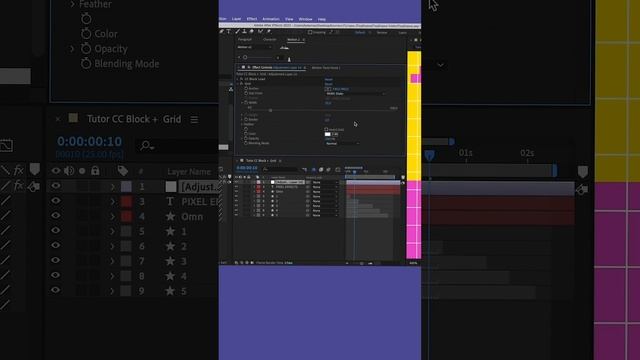Image resolution: width=640 pixels, height=360 pixels.
Task: Open the Width Slider dropdown in center window
Action: click(355, 93)
